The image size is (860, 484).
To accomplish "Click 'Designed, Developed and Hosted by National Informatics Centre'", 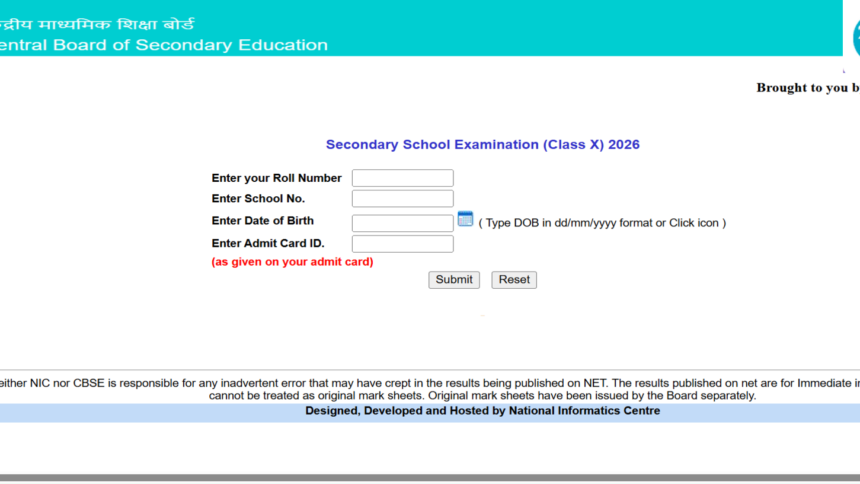I will click(x=483, y=411).
